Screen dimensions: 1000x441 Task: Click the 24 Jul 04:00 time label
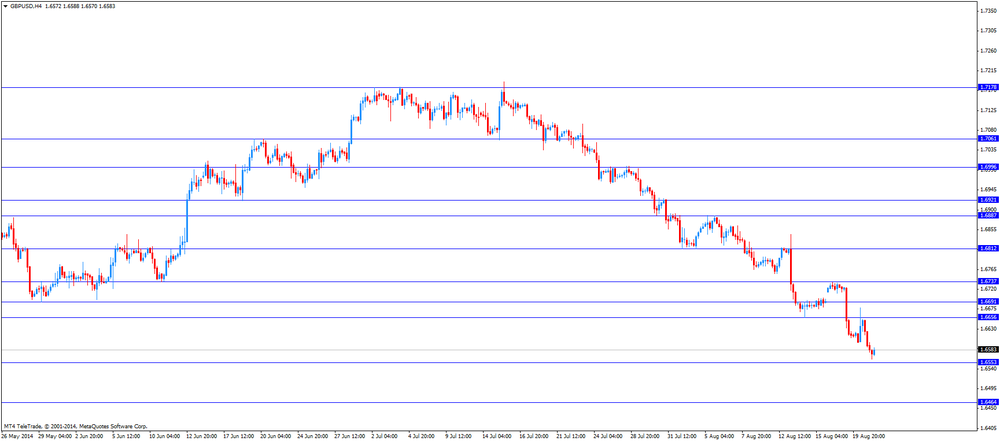(x=610, y=437)
